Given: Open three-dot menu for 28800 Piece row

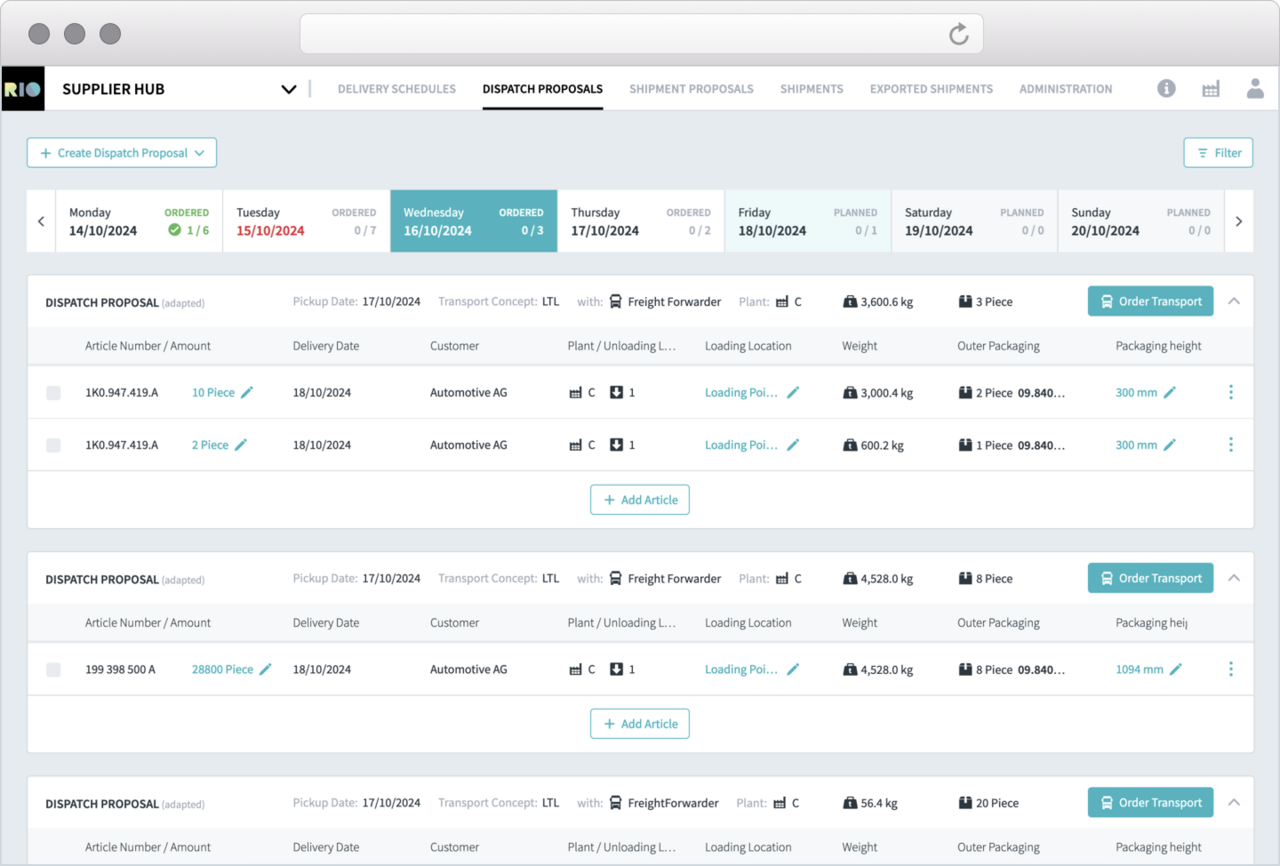Looking at the screenshot, I should tap(1231, 669).
